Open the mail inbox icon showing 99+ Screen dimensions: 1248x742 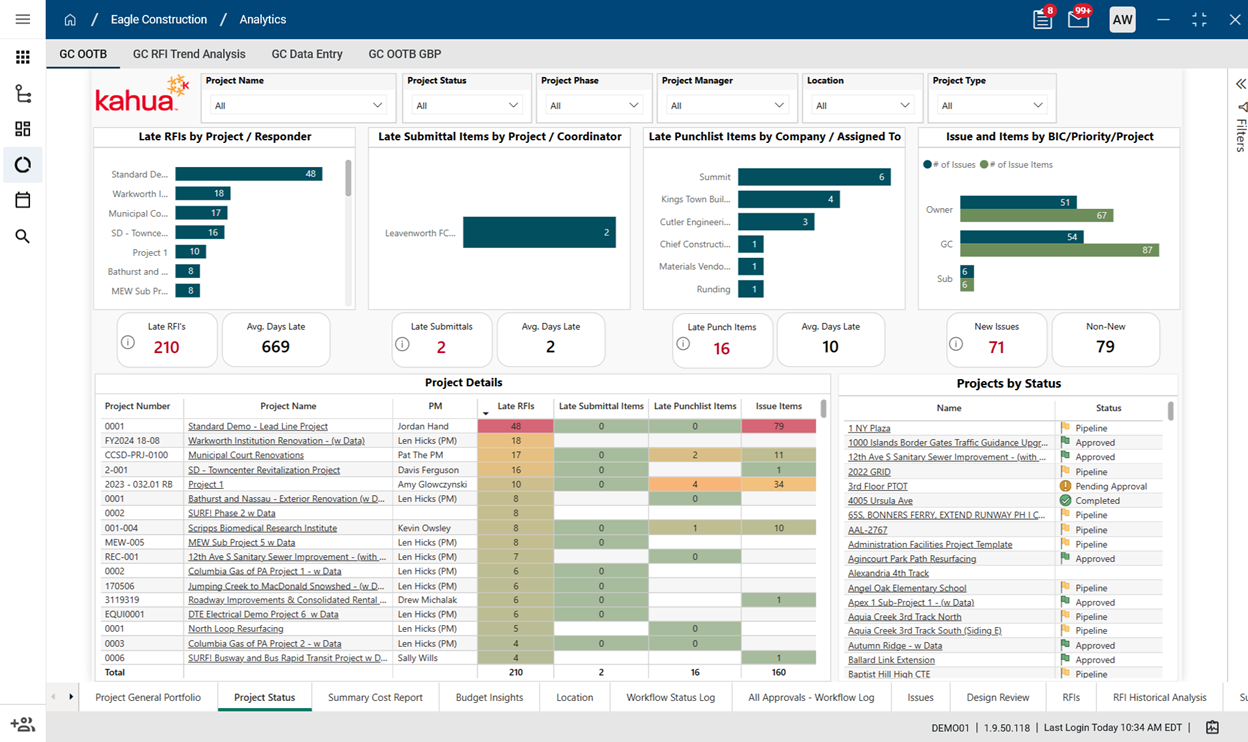point(1078,20)
